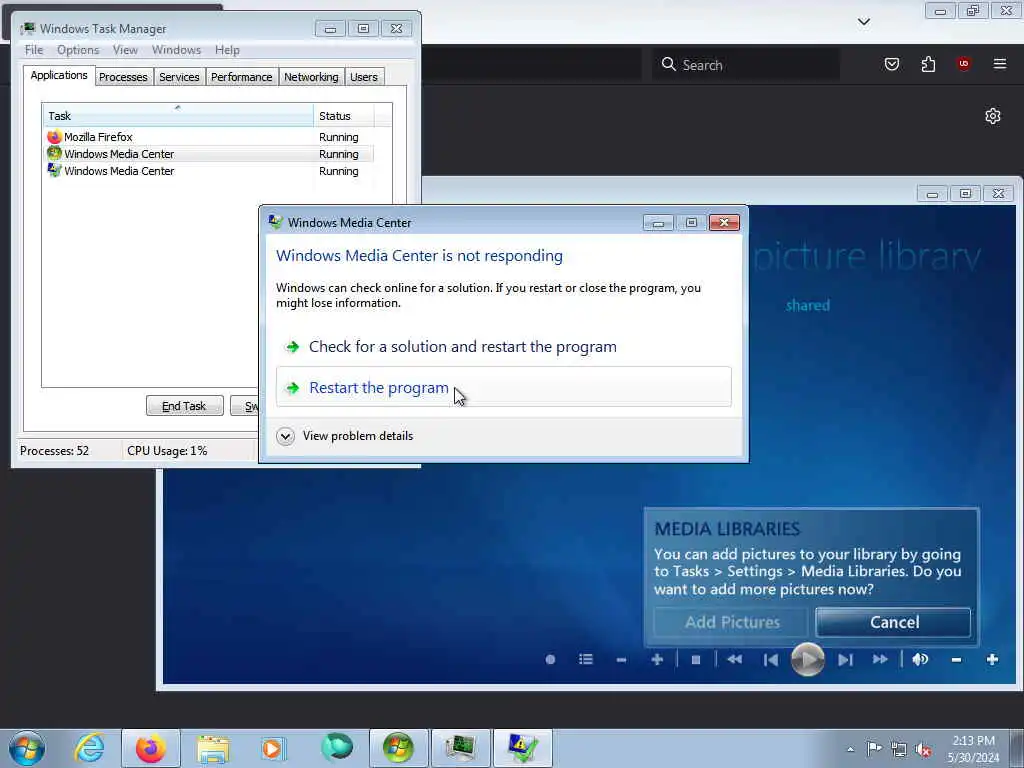
Task: Sort by the Task column header
Action: point(178,116)
